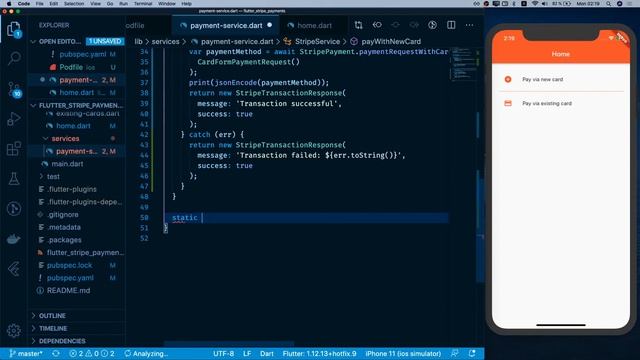Click the feedback icon in status bar
The width and height of the screenshot is (640, 360).
tap(454, 353)
